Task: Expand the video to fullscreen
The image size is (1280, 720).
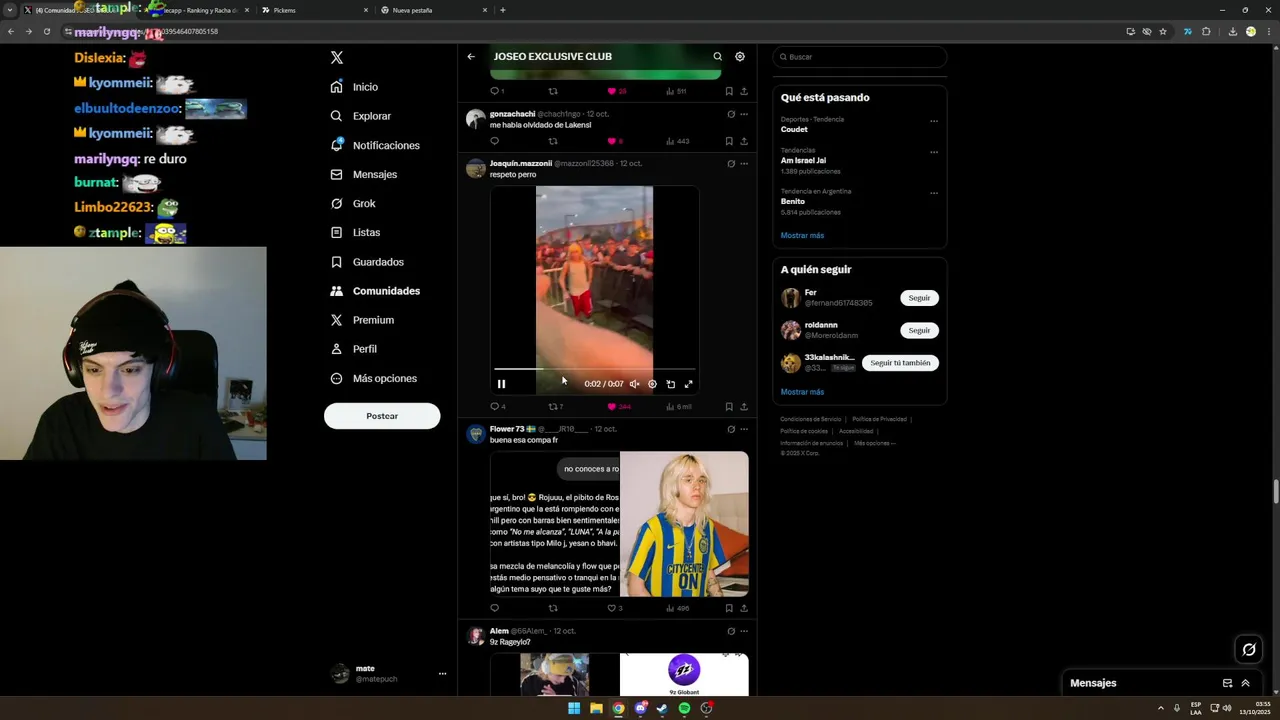Action: coord(688,384)
